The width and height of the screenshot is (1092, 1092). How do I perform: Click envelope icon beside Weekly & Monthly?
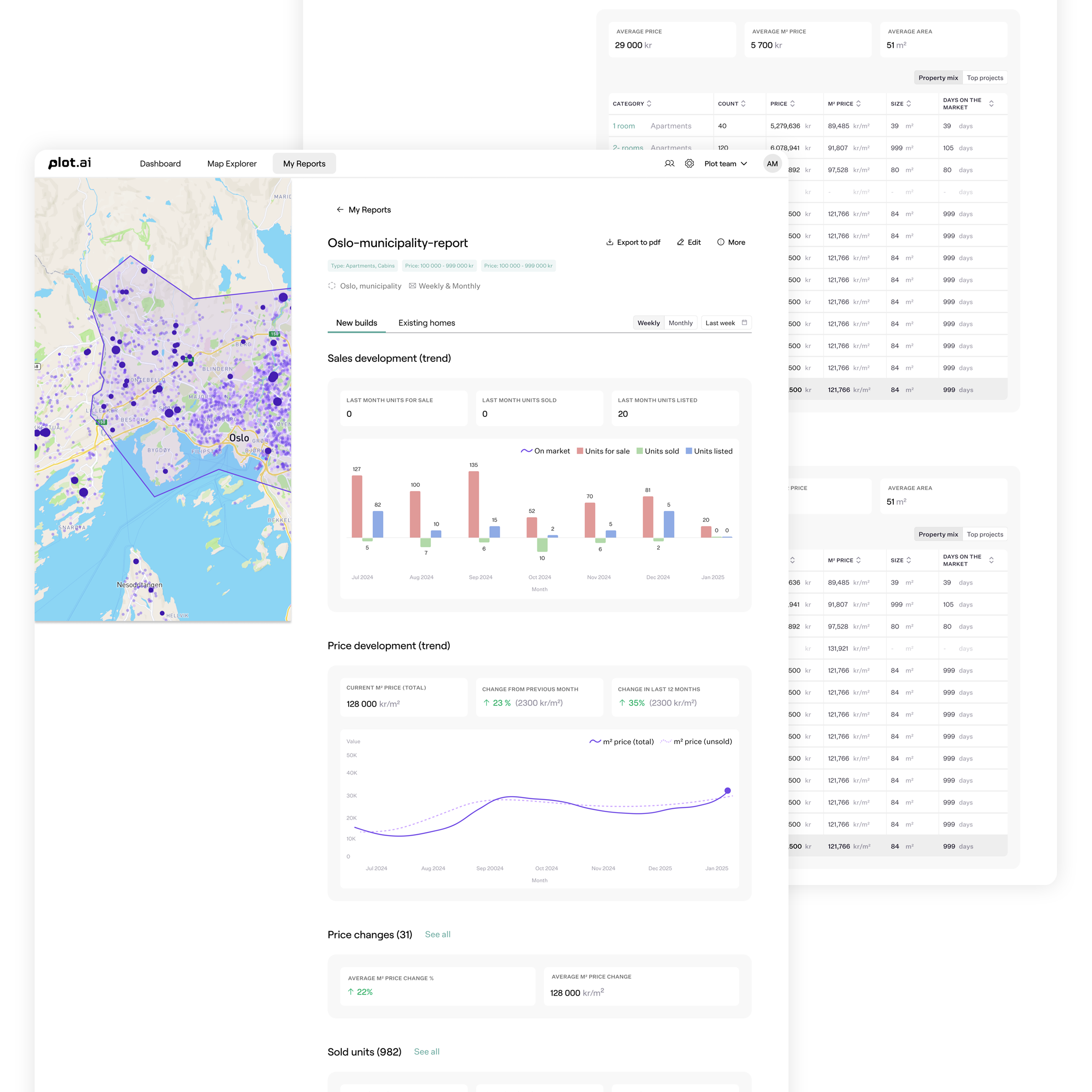pyautogui.click(x=413, y=286)
